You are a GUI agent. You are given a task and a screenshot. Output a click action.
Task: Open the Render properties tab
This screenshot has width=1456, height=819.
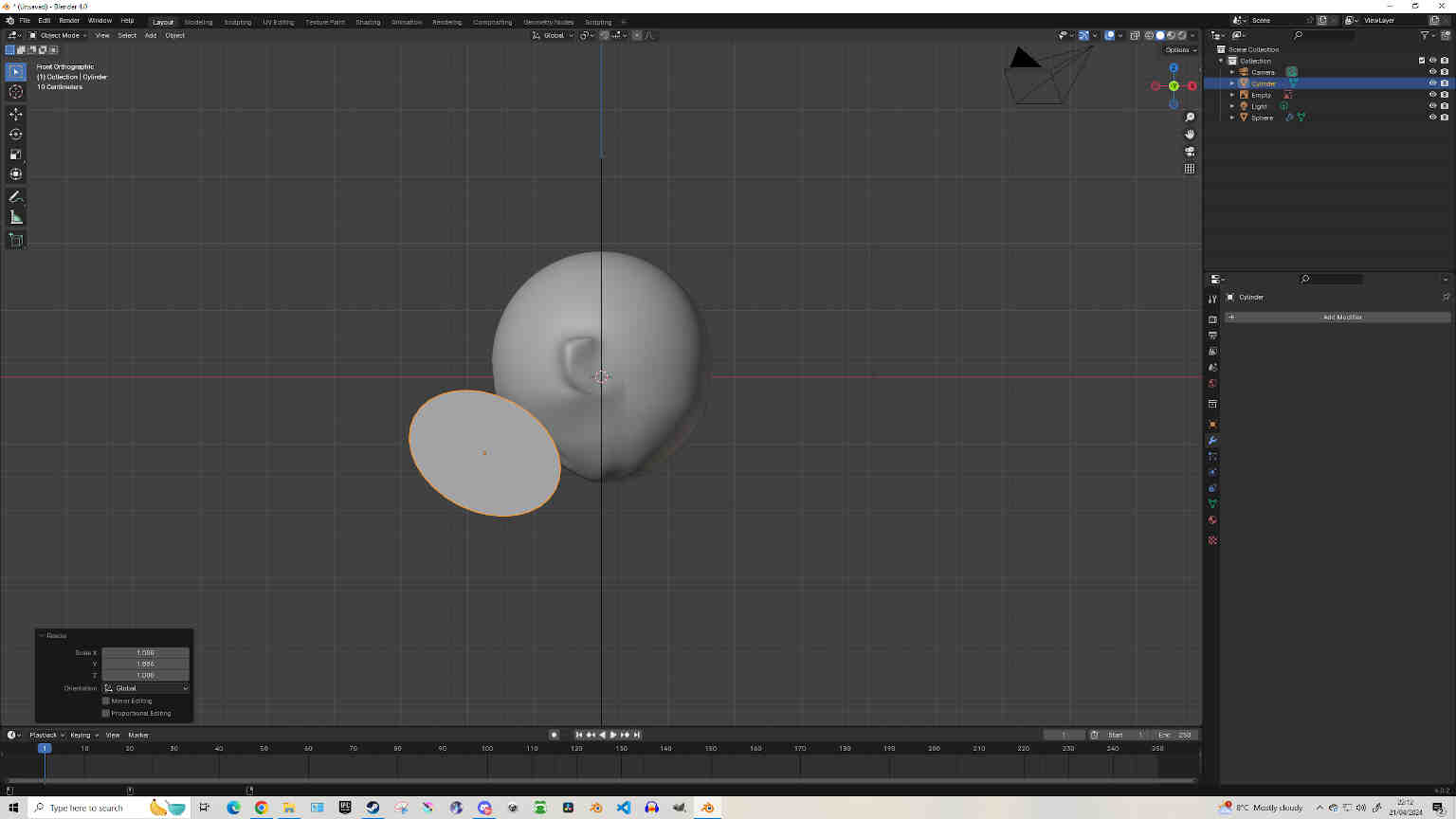point(1212,319)
